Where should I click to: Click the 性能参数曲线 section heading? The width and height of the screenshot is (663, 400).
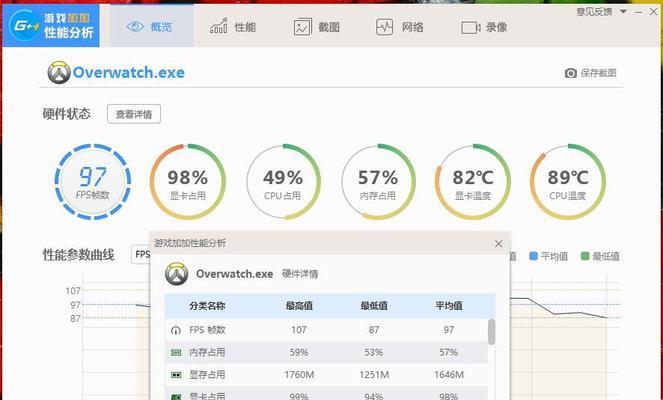click(78, 255)
